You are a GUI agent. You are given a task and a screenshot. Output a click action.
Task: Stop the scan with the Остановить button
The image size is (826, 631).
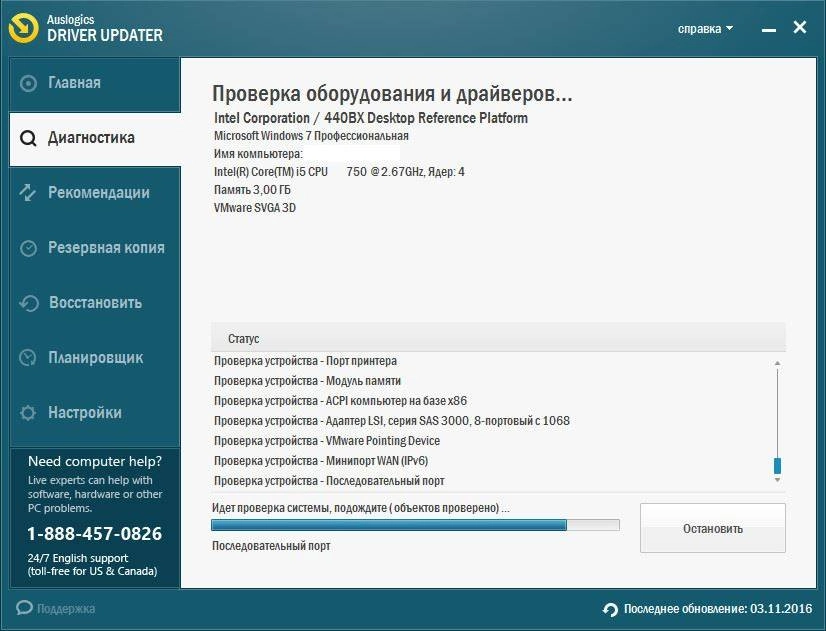pyautogui.click(x=713, y=528)
